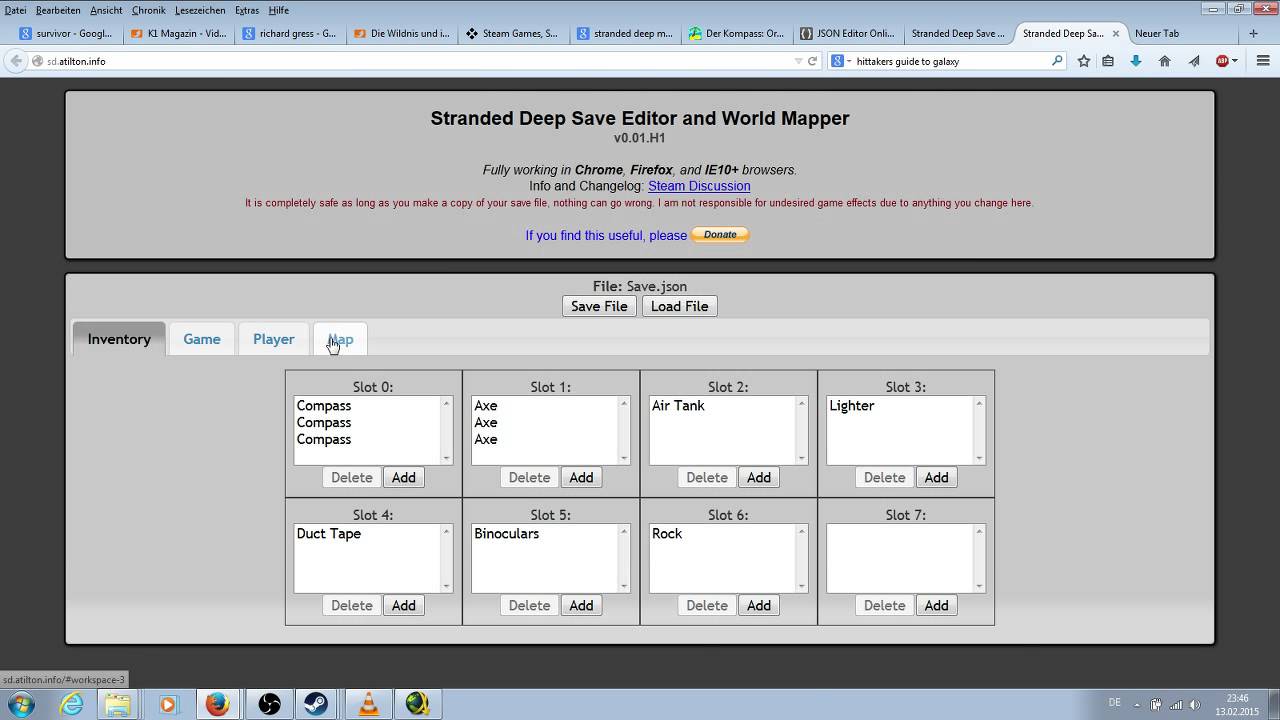Click the search magnifier icon
Image resolution: width=1280 pixels, height=720 pixels.
click(x=1057, y=61)
